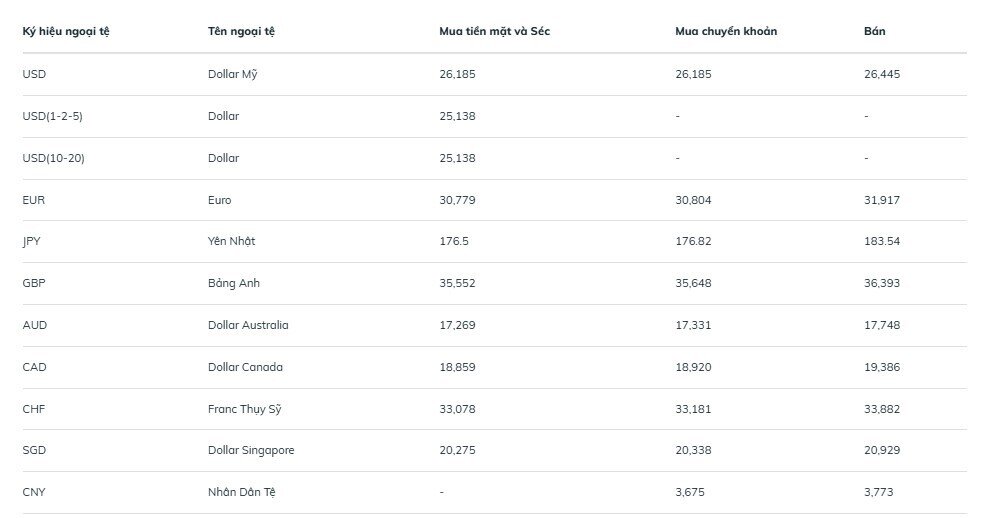Select the CAD selling rate 19,386
Image resolution: width=986 pixels, height=518 pixels.
(881, 367)
